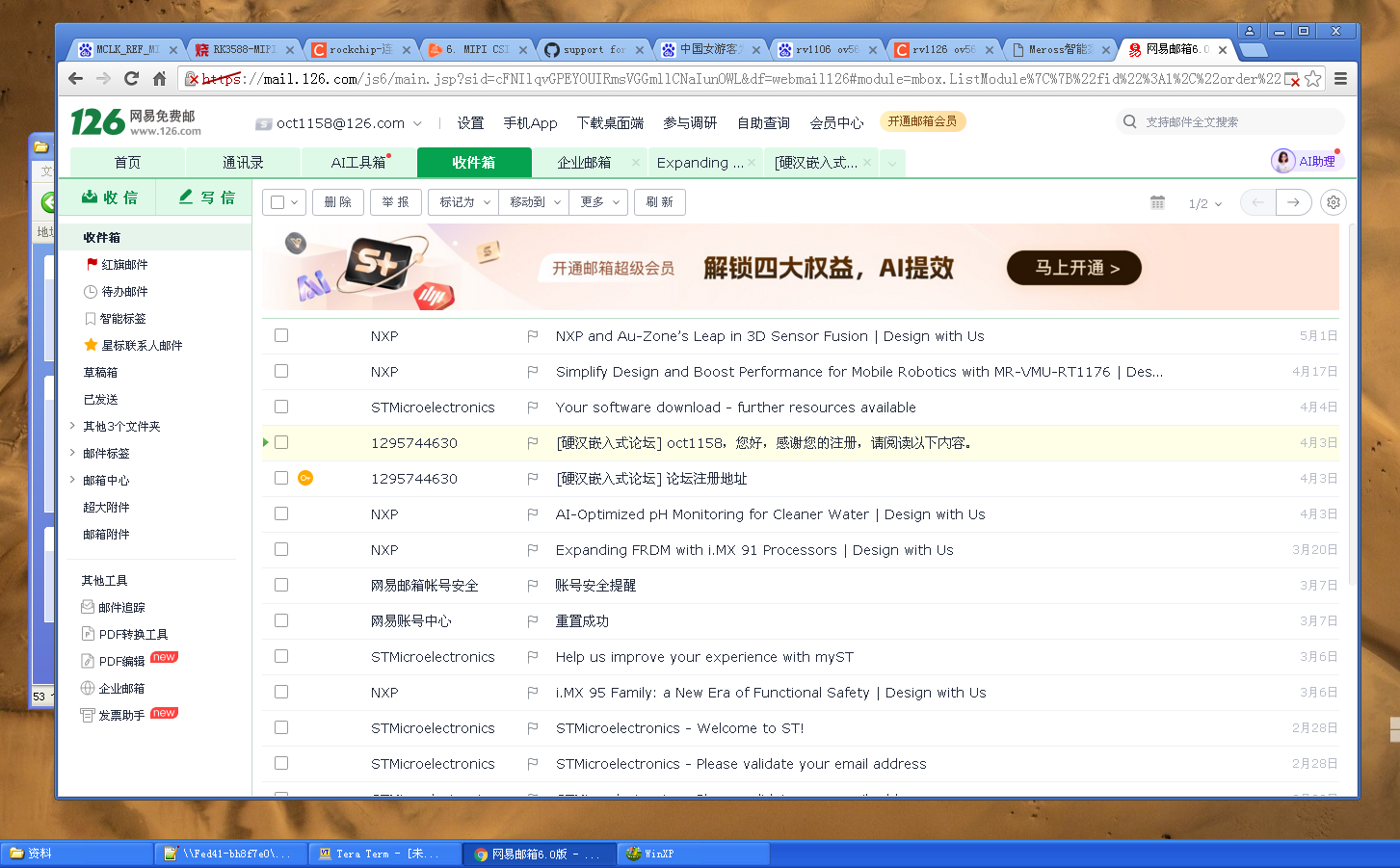This screenshot has height=868, width=1400.
Task: Open the 标记为 dropdown
Action: [463, 202]
